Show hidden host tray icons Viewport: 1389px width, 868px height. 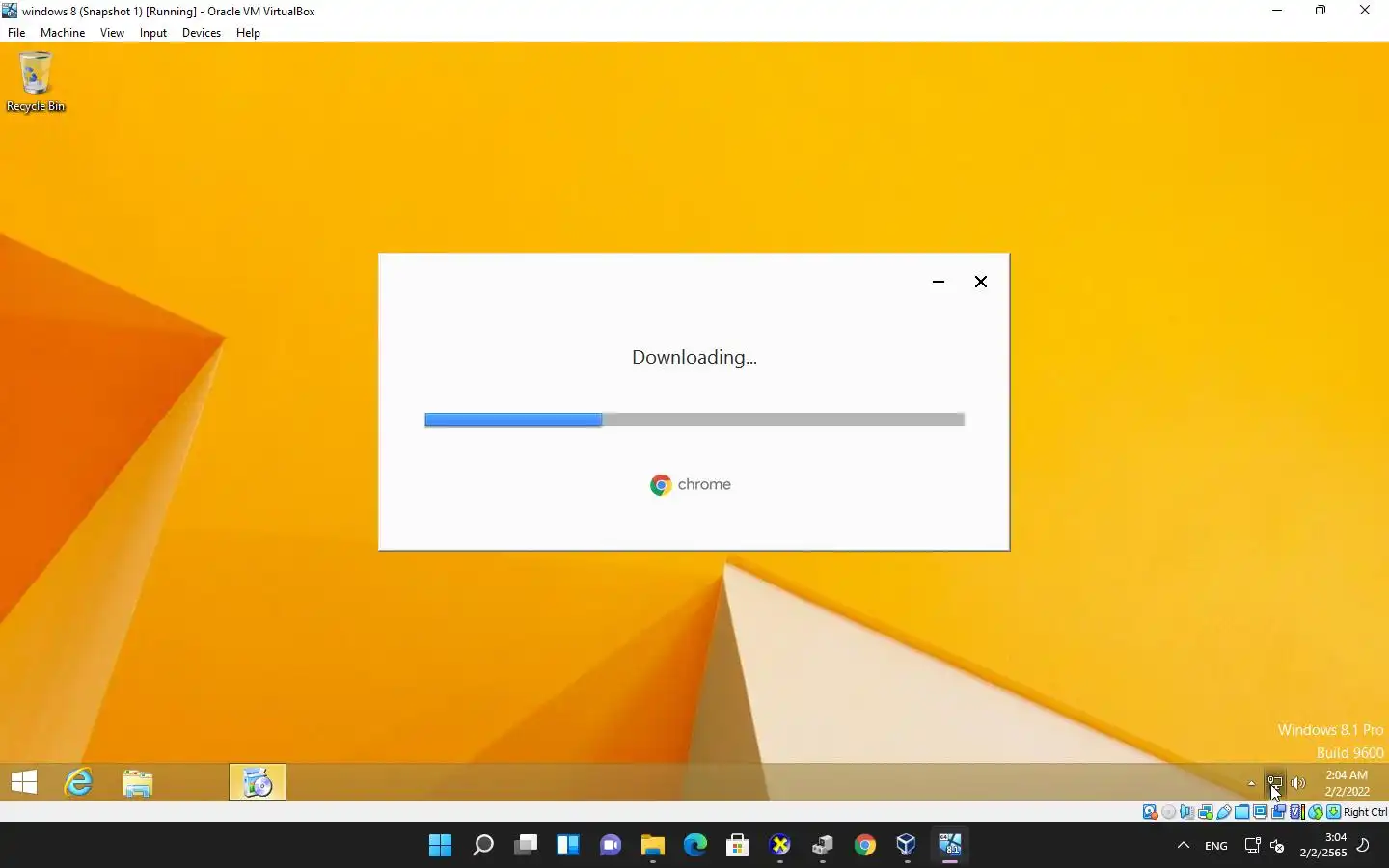1184,846
